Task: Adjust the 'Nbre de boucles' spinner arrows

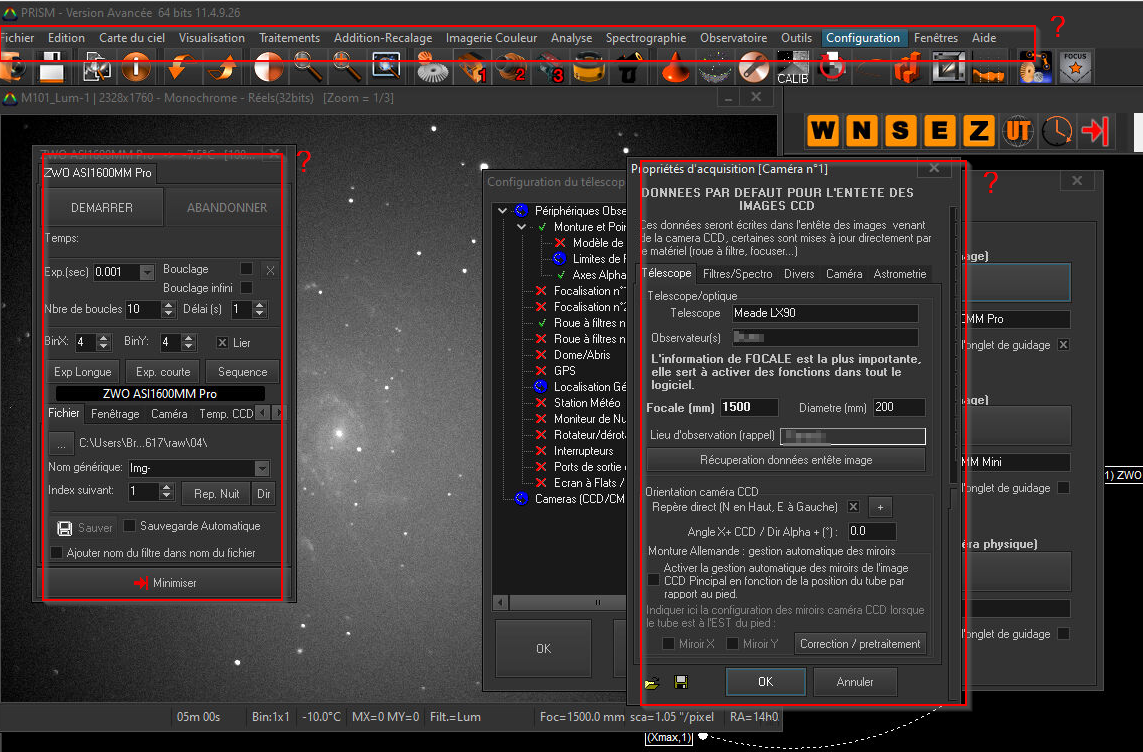Action: (x=168, y=309)
